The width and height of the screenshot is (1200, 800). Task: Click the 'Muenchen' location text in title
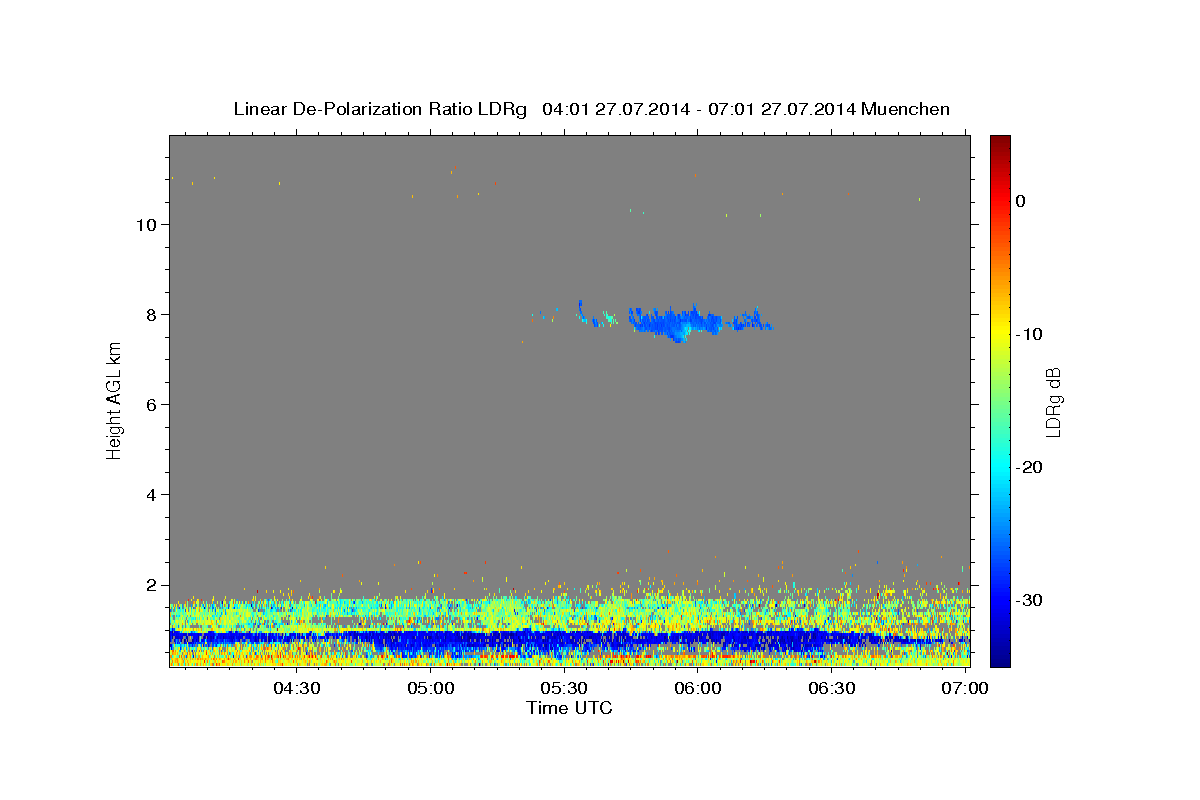(x=906, y=109)
